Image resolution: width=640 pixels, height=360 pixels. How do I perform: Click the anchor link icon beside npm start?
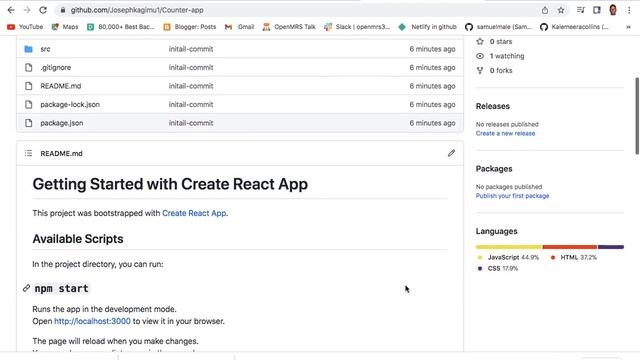pyautogui.click(x=27, y=288)
